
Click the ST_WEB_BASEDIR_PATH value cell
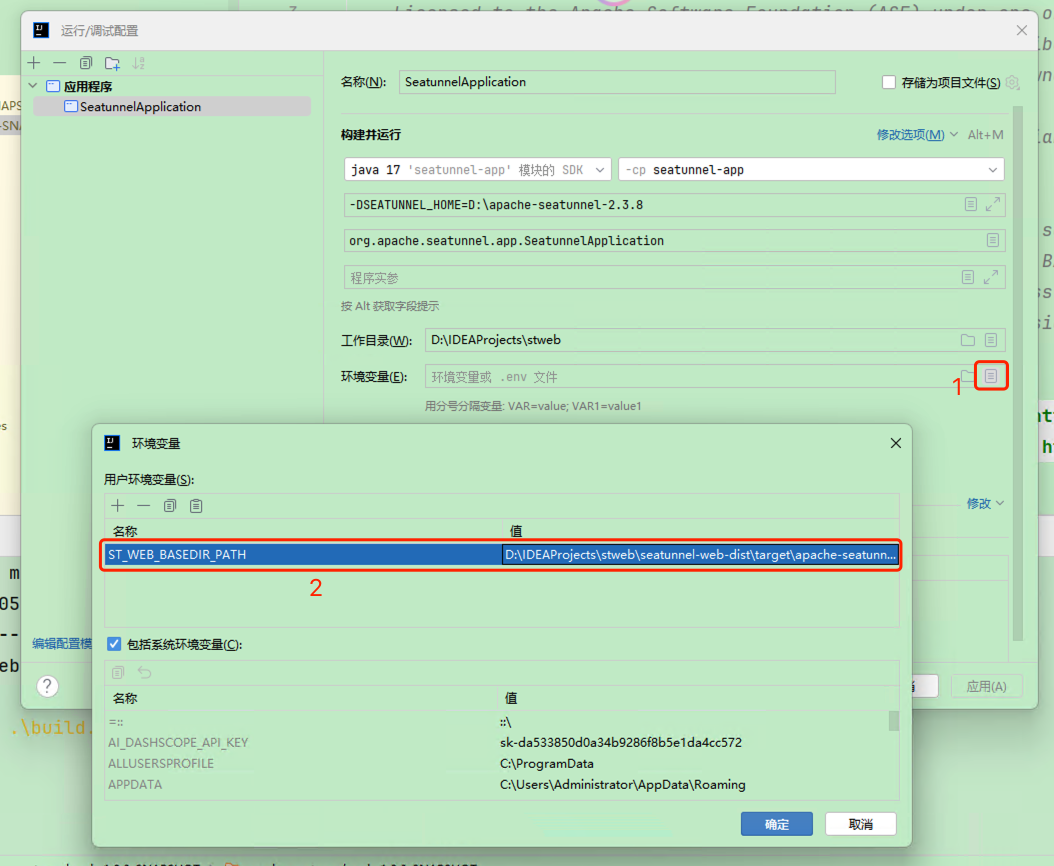tap(700, 555)
